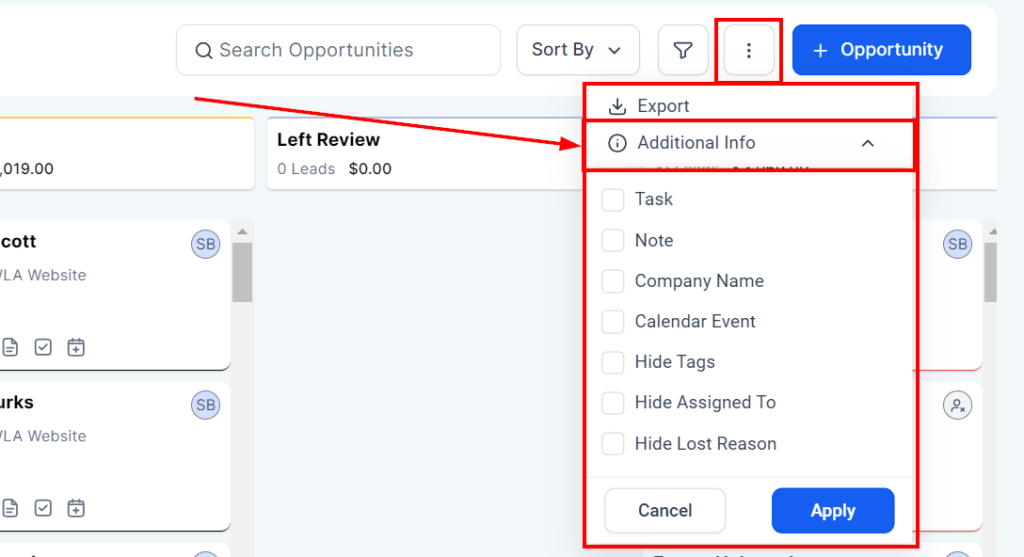Click the add-calendar icon on the Burks card
This screenshot has width=1024, height=557.
(76, 508)
